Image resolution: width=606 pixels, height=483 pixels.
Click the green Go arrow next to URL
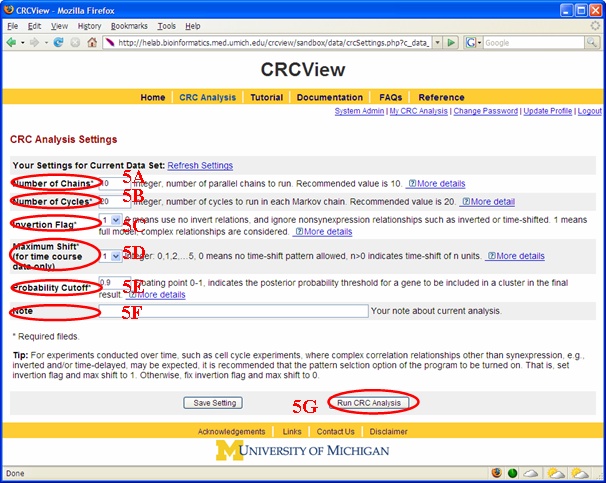pyautogui.click(x=451, y=43)
